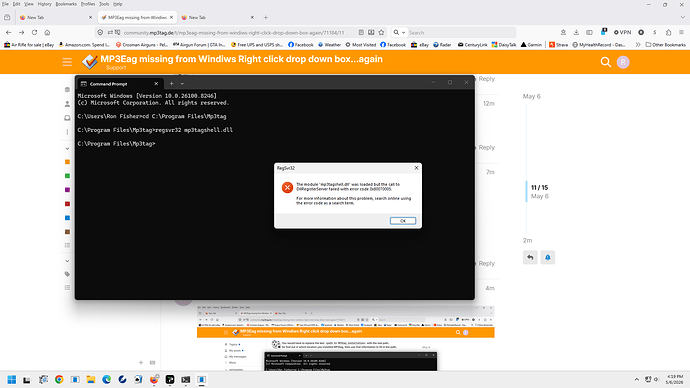Close the Command Prompt tab

pyautogui.click(x=156, y=84)
